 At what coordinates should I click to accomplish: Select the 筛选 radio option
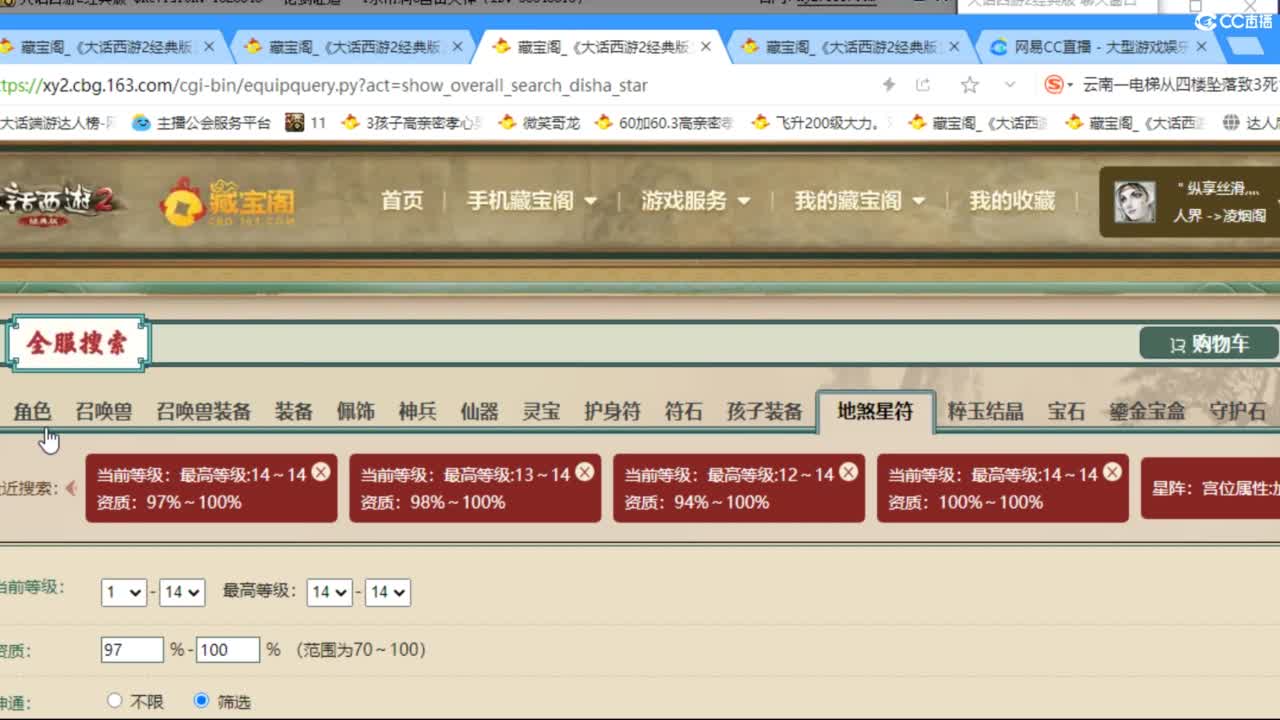coord(202,701)
